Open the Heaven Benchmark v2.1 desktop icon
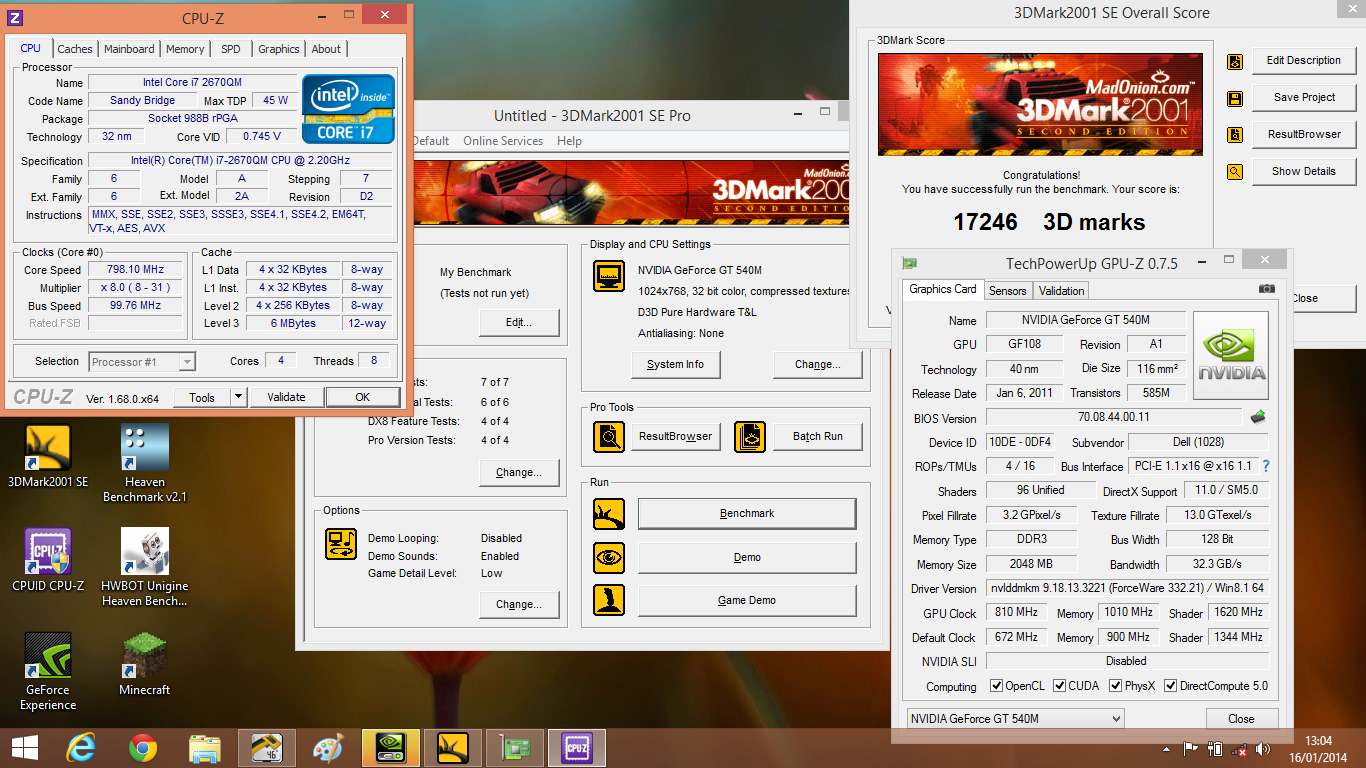 tap(145, 462)
